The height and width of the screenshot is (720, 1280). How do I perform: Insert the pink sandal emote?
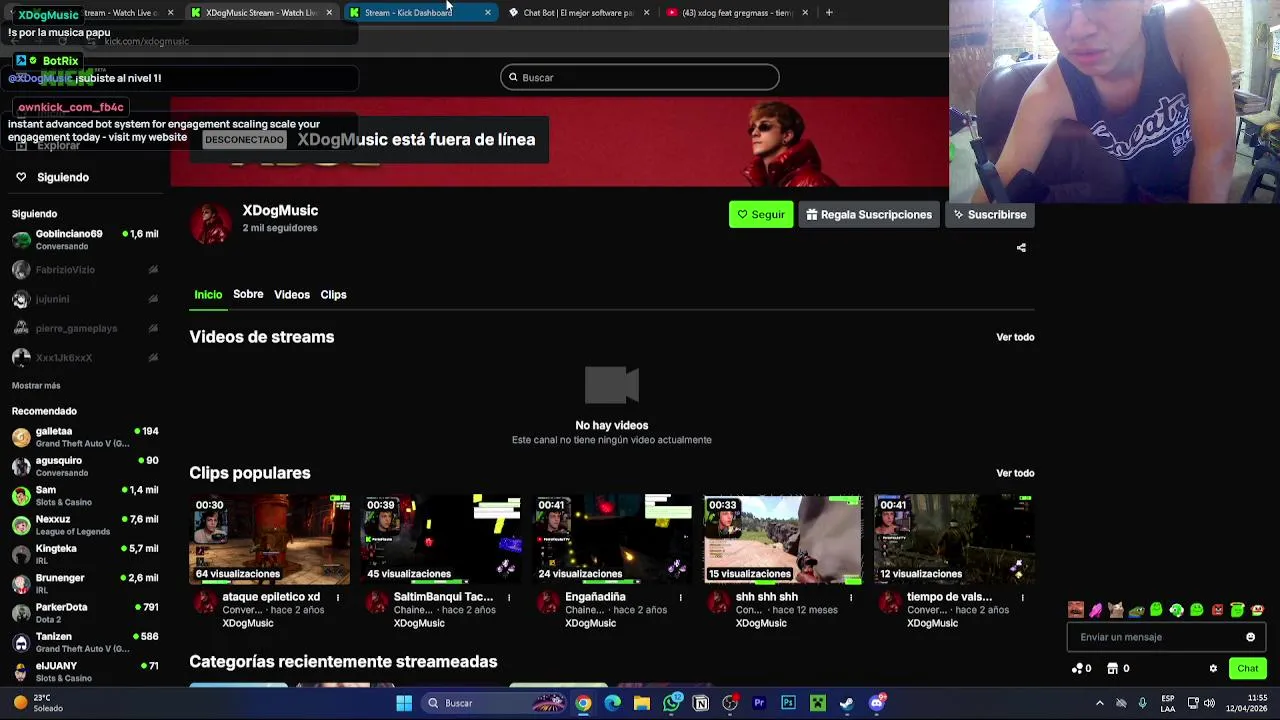[x=1096, y=610]
